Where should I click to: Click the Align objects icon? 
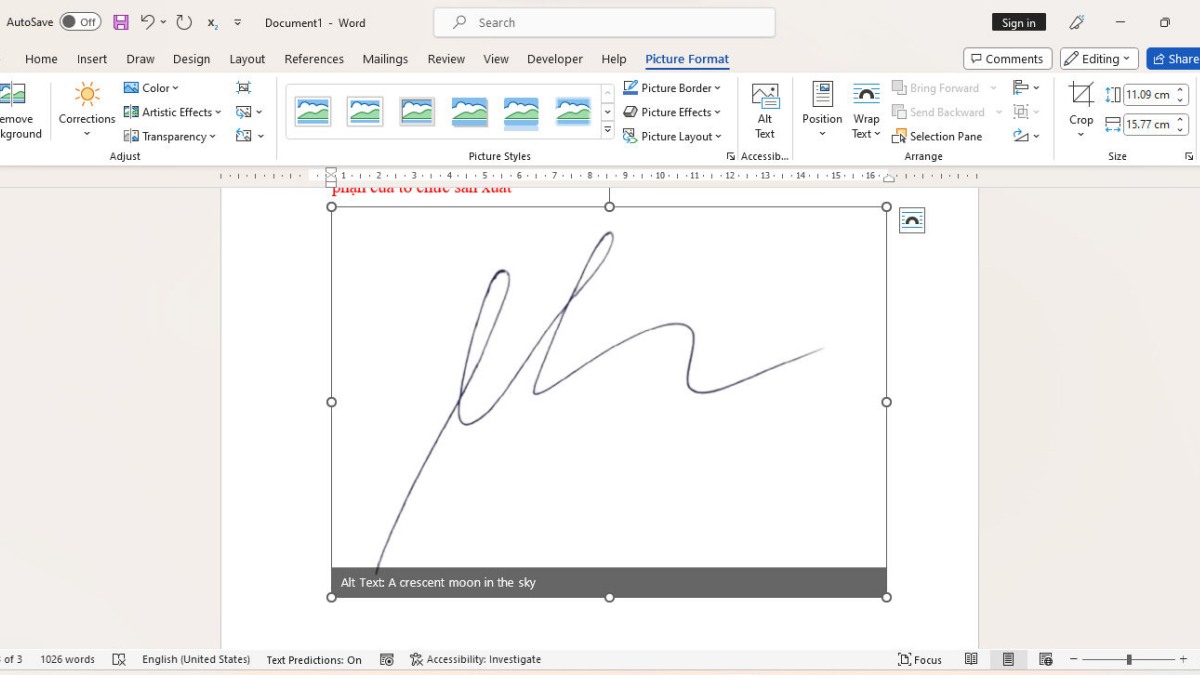[1021, 88]
